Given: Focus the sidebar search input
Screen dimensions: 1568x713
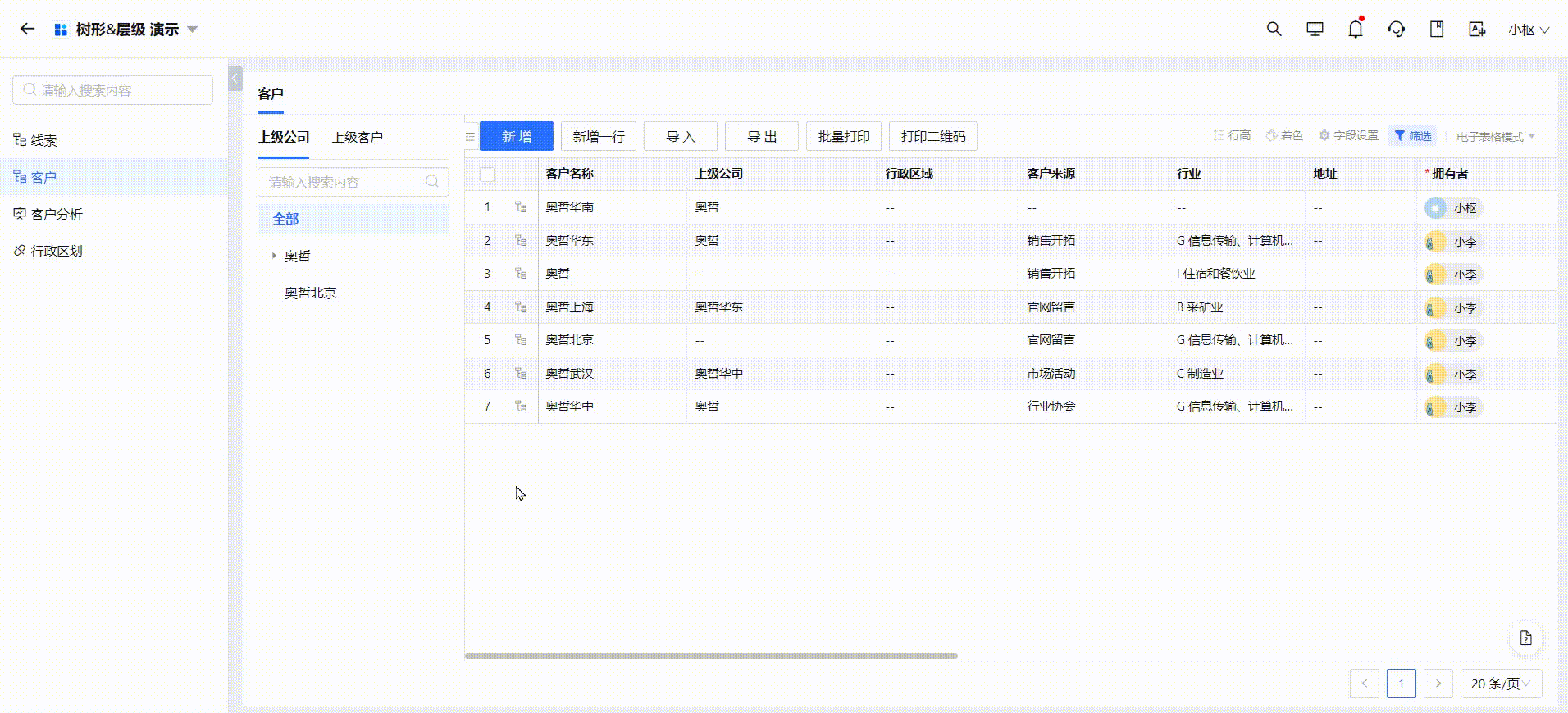Looking at the screenshot, I should click(113, 90).
